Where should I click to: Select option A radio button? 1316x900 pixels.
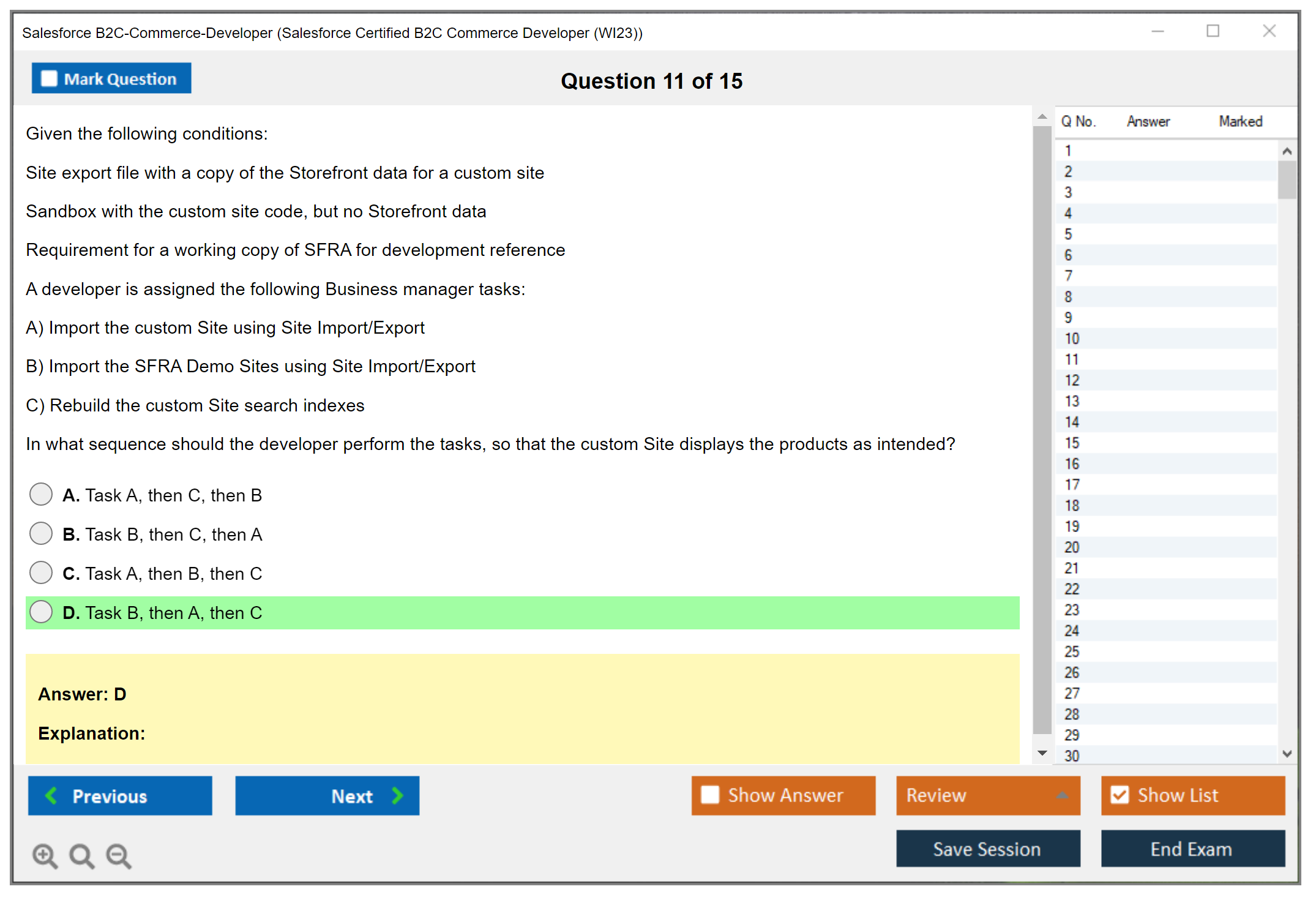pyautogui.click(x=41, y=494)
